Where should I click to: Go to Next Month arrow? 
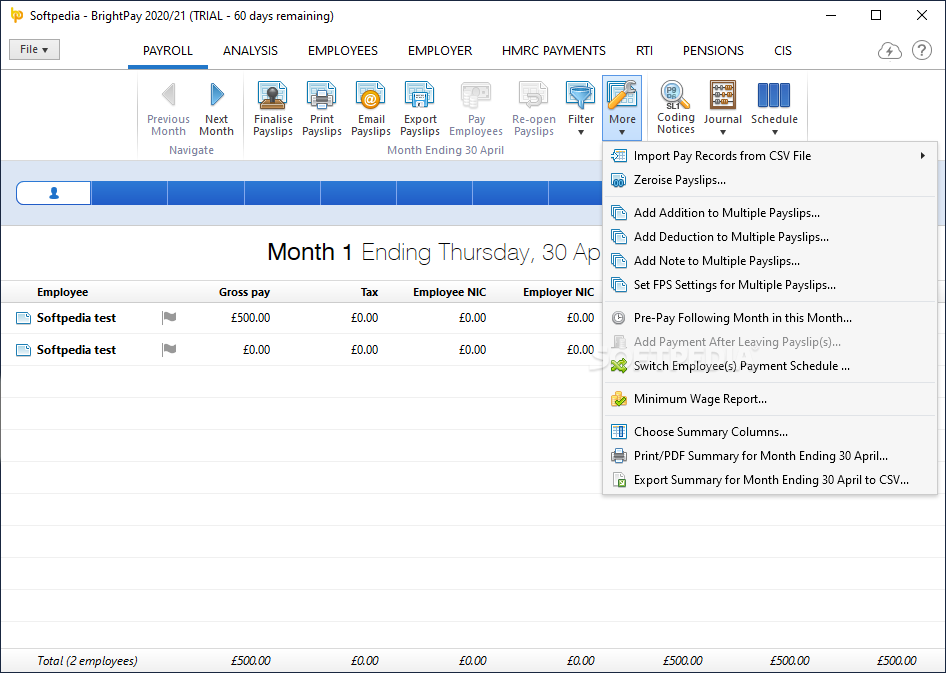tap(217, 95)
